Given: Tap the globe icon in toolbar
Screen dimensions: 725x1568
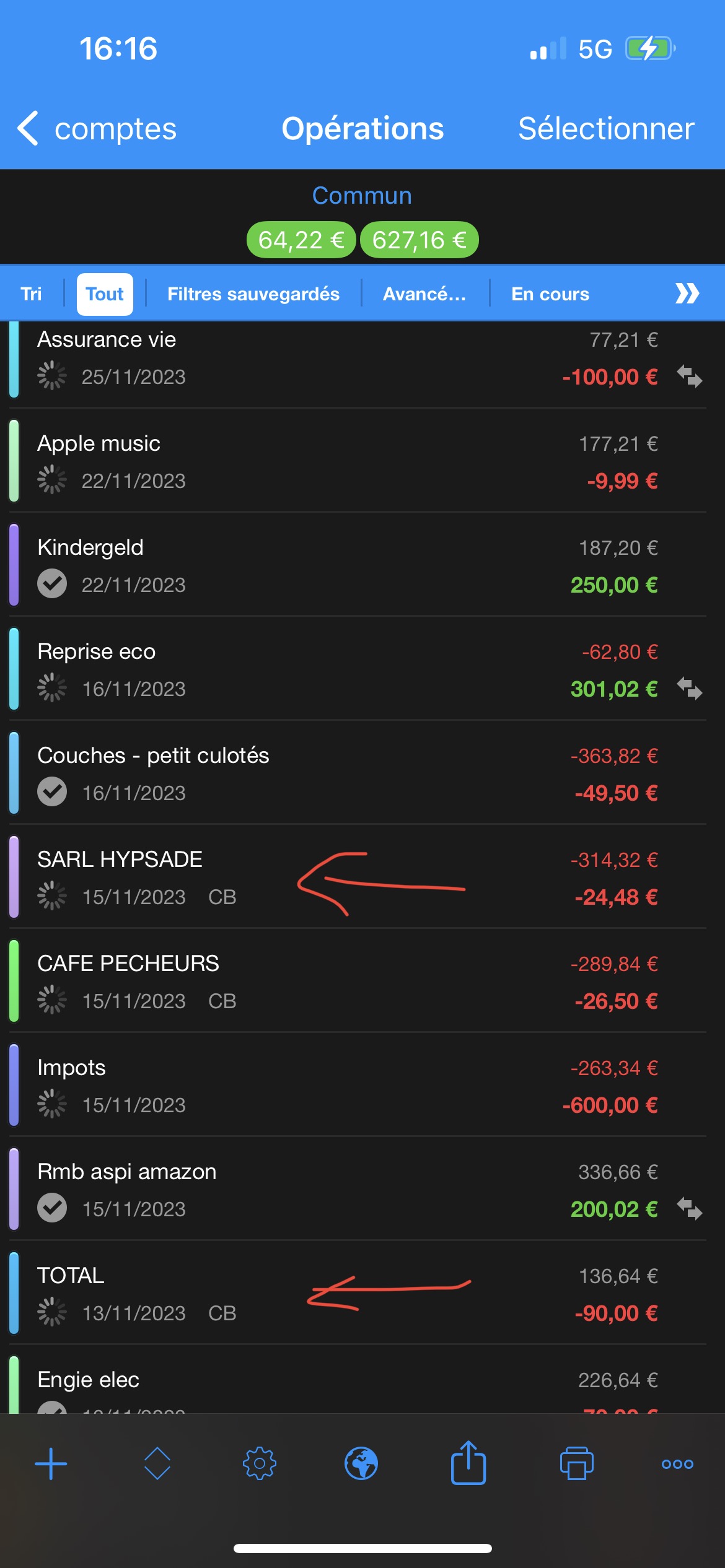Looking at the screenshot, I should (x=361, y=1464).
